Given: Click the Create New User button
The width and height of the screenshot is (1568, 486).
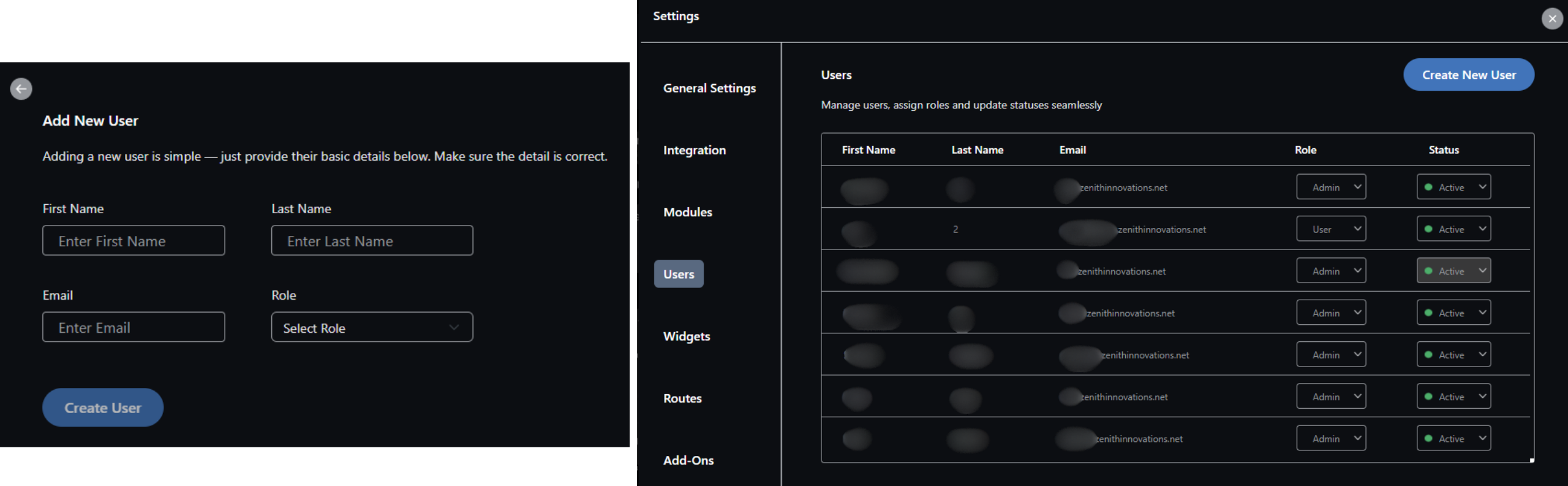Looking at the screenshot, I should click(x=1468, y=75).
